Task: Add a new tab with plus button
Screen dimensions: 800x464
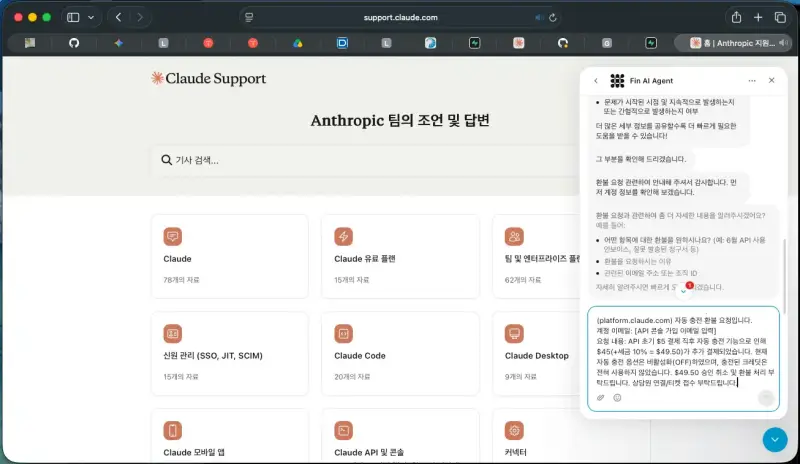Action: pos(758,17)
